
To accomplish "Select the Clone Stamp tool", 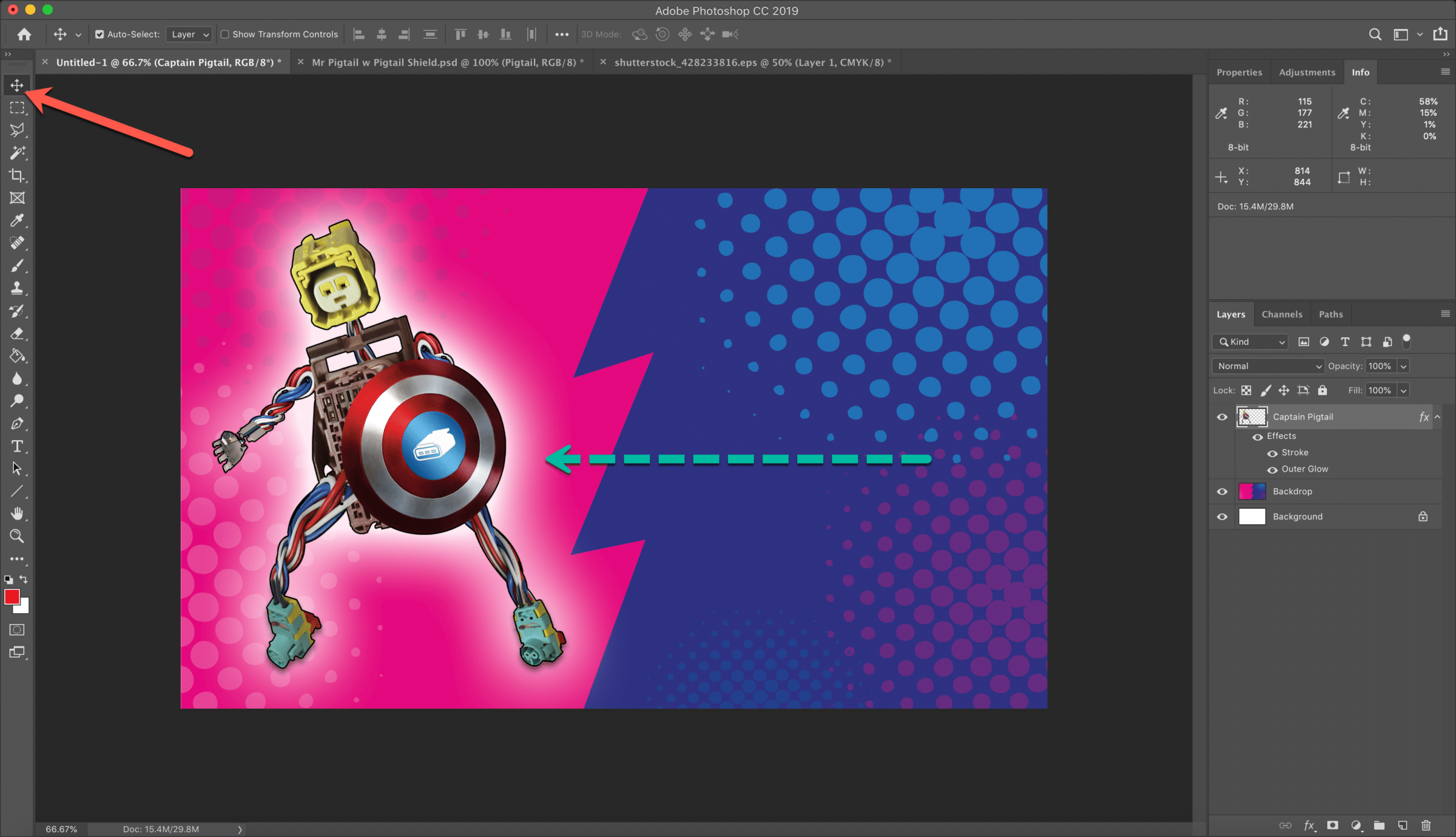I will coord(17,288).
